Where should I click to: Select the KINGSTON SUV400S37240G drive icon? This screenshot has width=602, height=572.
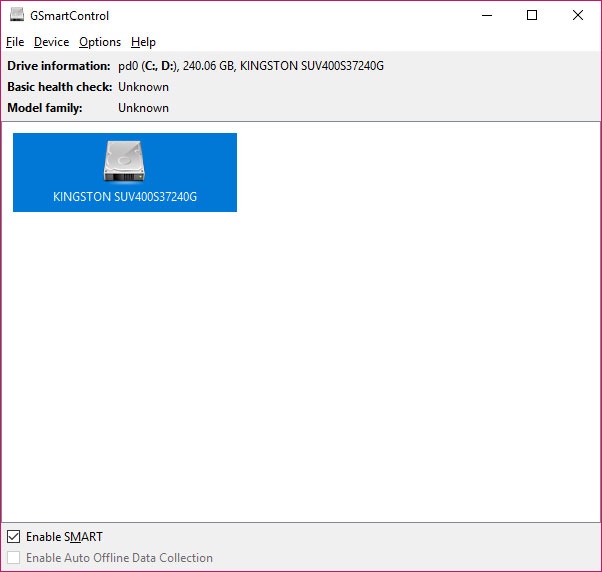124,162
